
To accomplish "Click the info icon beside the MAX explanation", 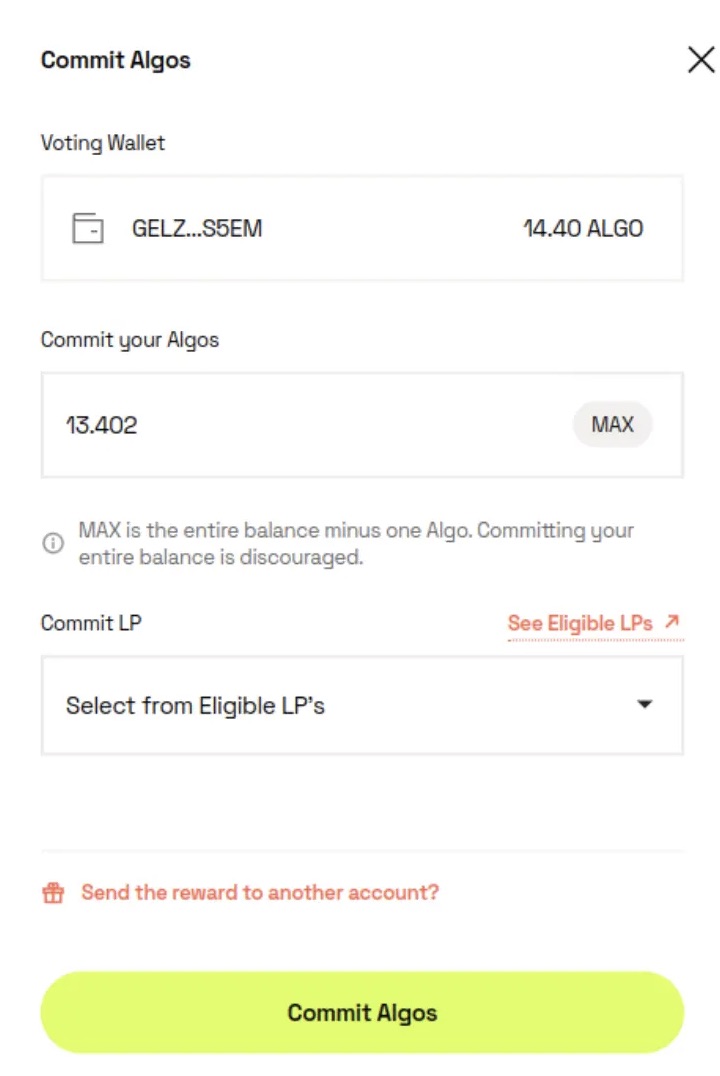I will pyautogui.click(x=52, y=543).
